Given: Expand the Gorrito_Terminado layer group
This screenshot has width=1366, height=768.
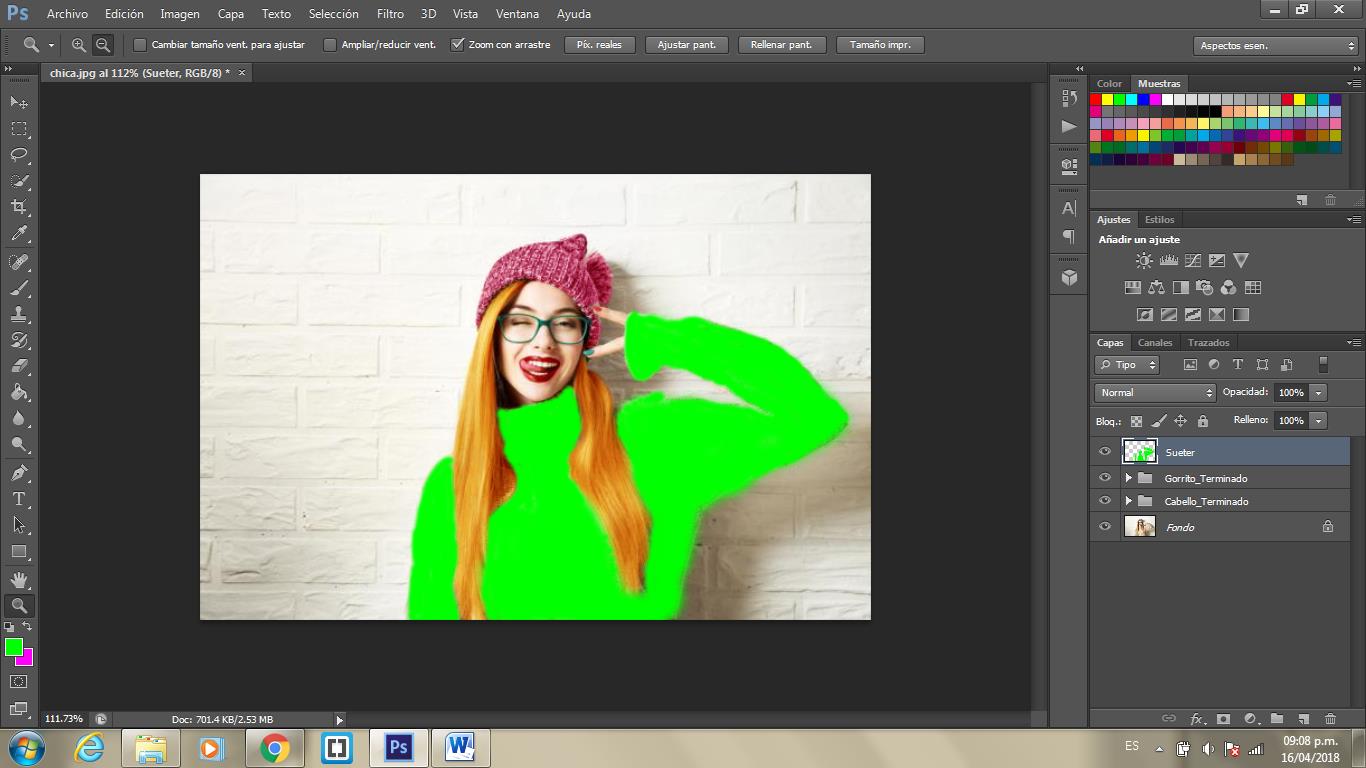Looking at the screenshot, I should (1128, 479).
